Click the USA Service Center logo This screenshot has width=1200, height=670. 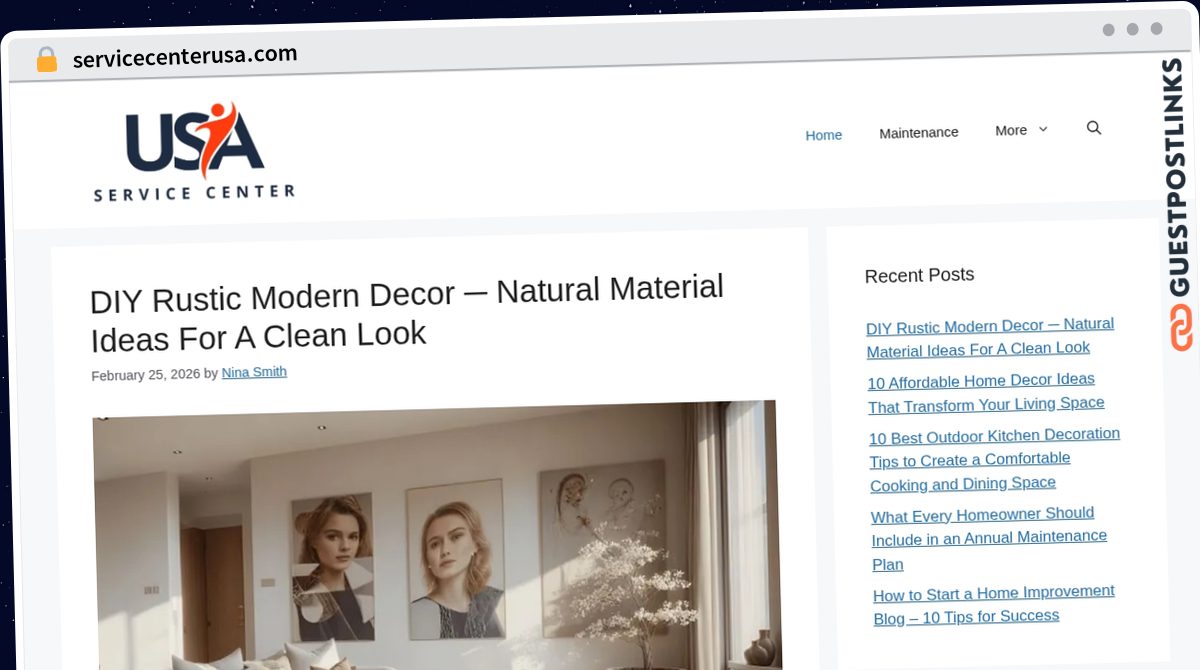[194, 151]
